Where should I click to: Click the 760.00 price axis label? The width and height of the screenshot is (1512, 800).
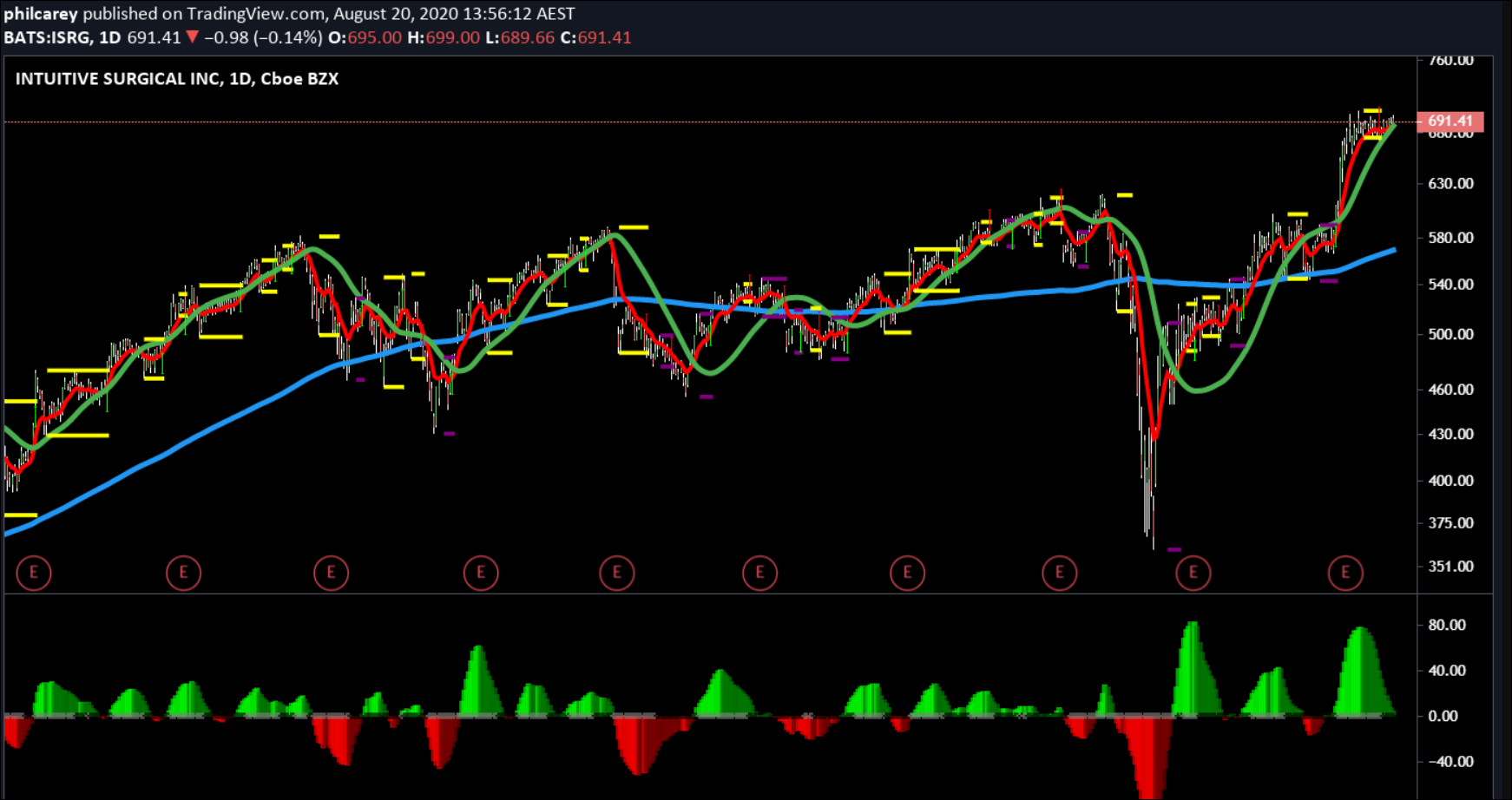point(1451,60)
